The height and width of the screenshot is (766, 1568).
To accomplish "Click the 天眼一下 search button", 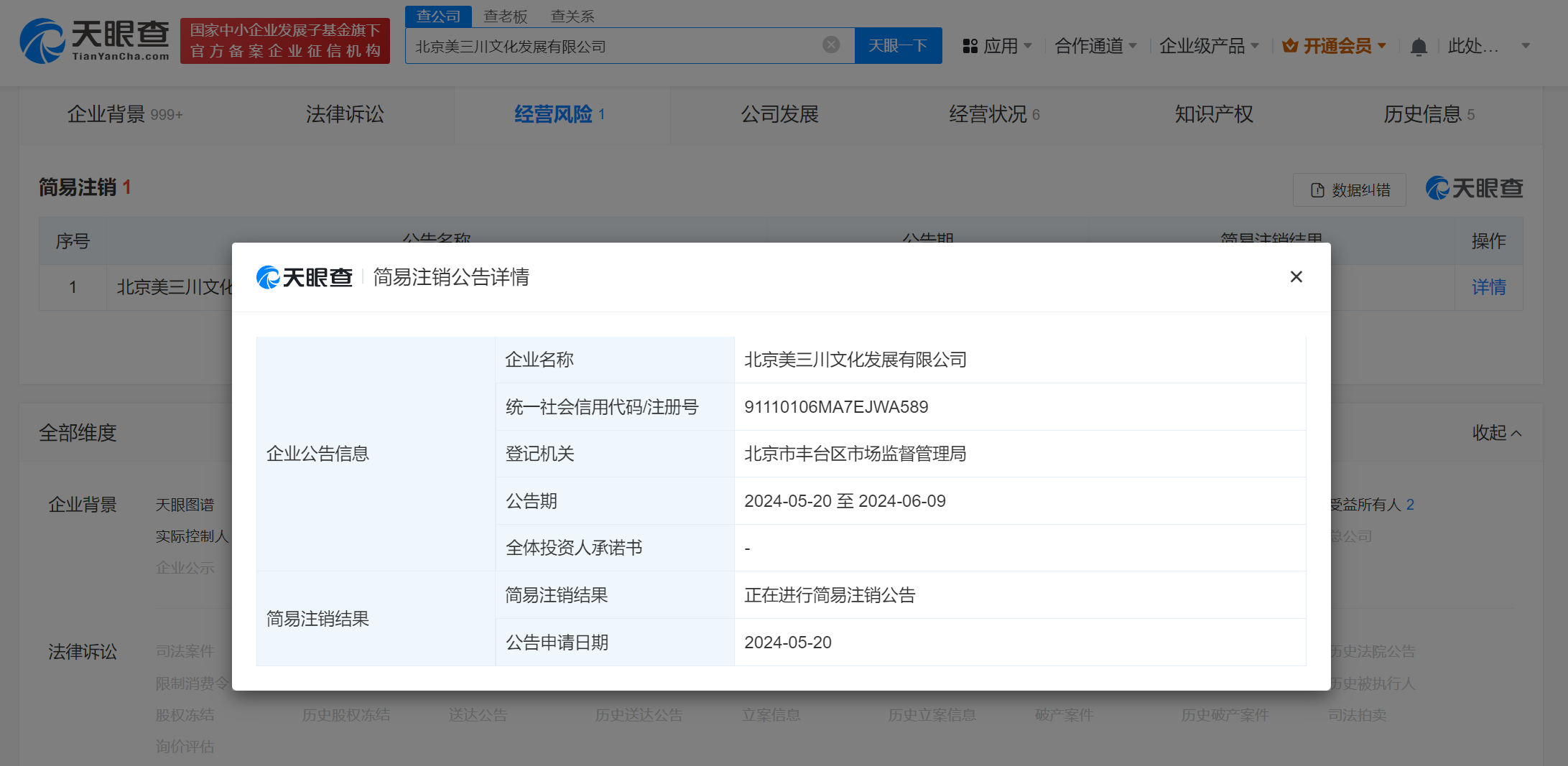I will [x=898, y=46].
